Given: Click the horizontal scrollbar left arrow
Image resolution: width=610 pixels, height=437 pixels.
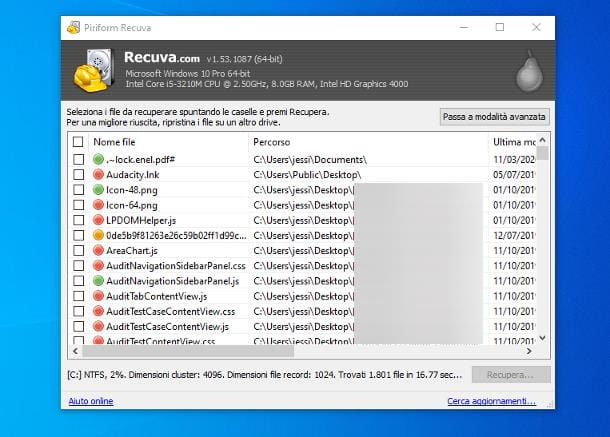Looking at the screenshot, I should [x=75, y=351].
